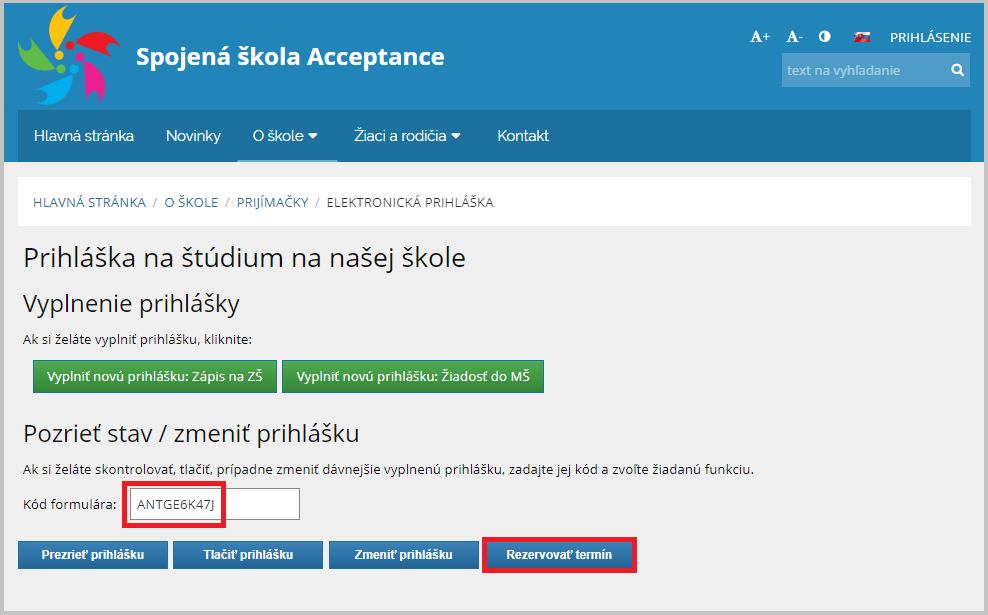Screen dimensions: 988x615
Task: Open the Kontakt menu item
Action: [523, 135]
